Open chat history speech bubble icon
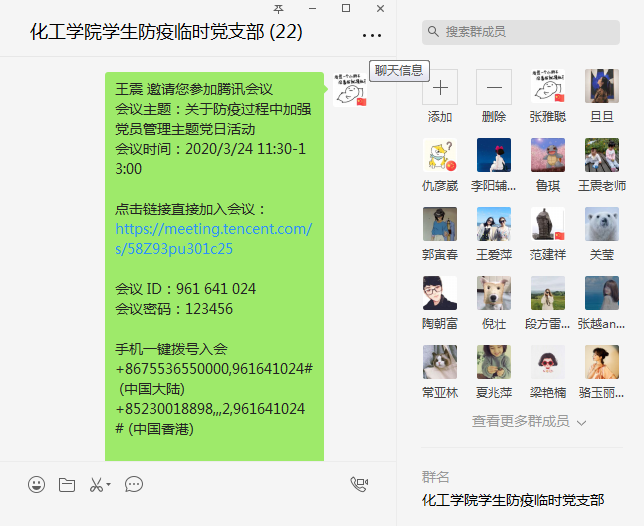Screen dimensions: 644x526 click(134, 485)
